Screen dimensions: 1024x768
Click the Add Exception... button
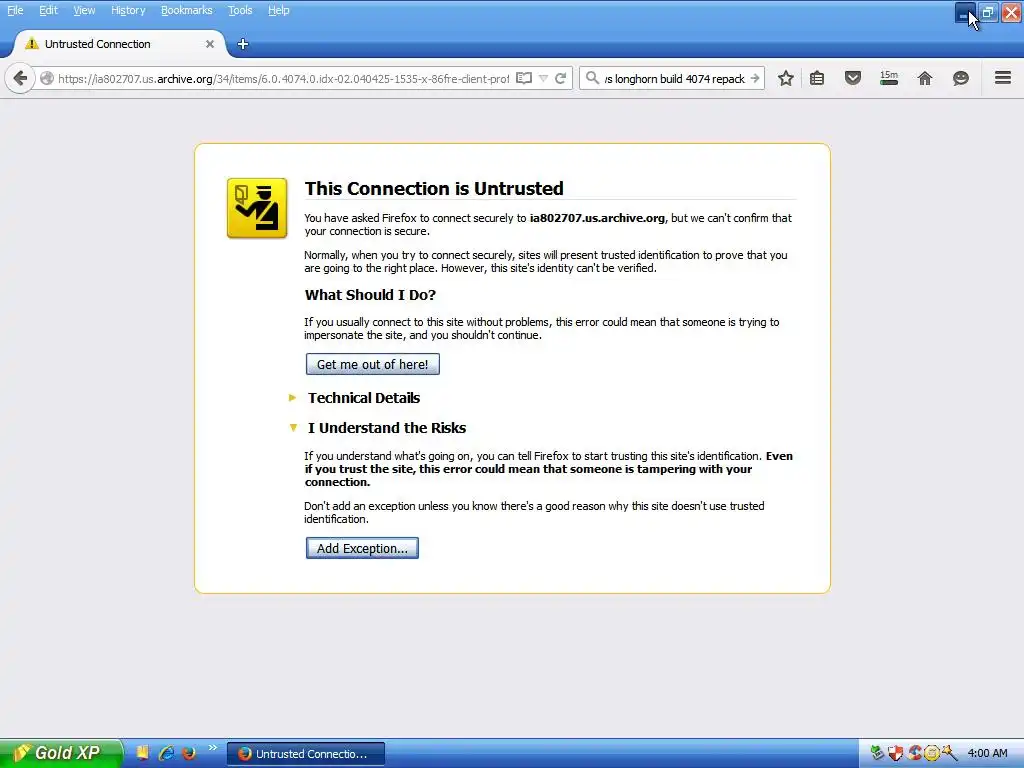(x=362, y=549)
